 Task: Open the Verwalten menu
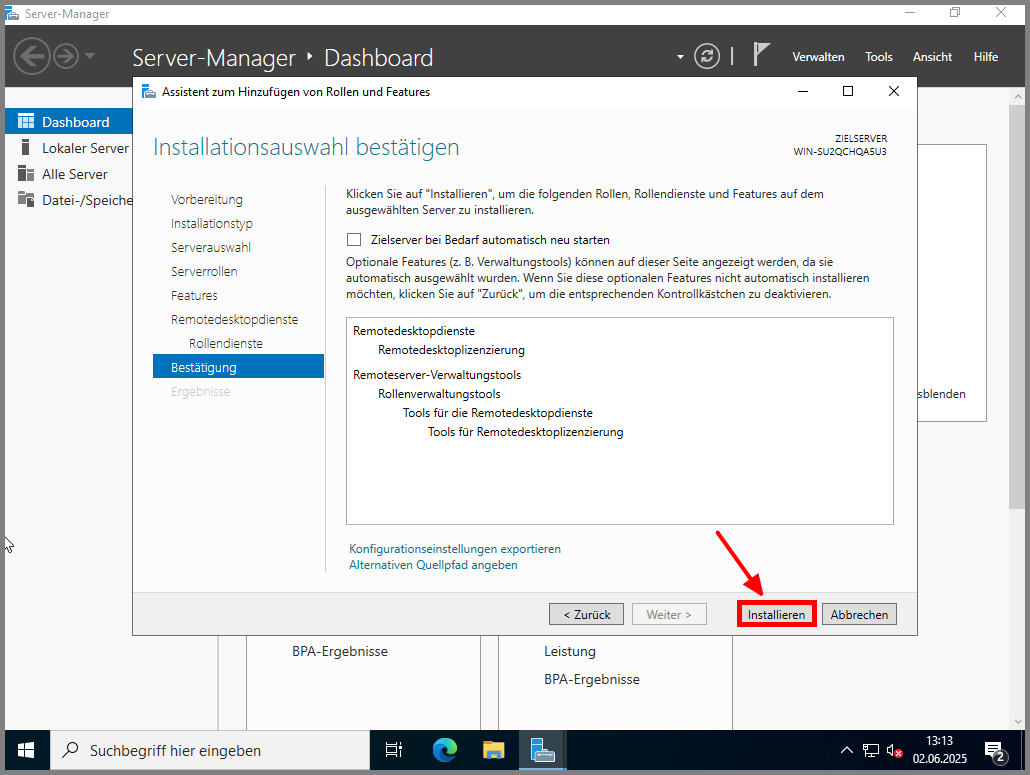point(818,57)
